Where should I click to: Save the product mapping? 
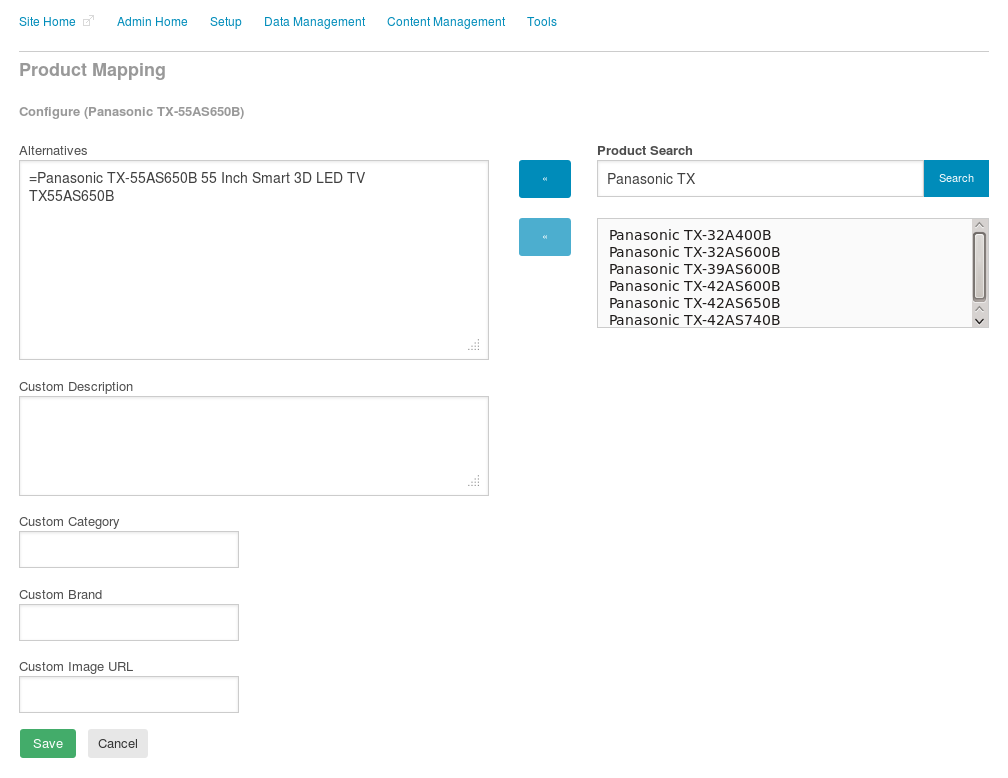tap(48, 743)
